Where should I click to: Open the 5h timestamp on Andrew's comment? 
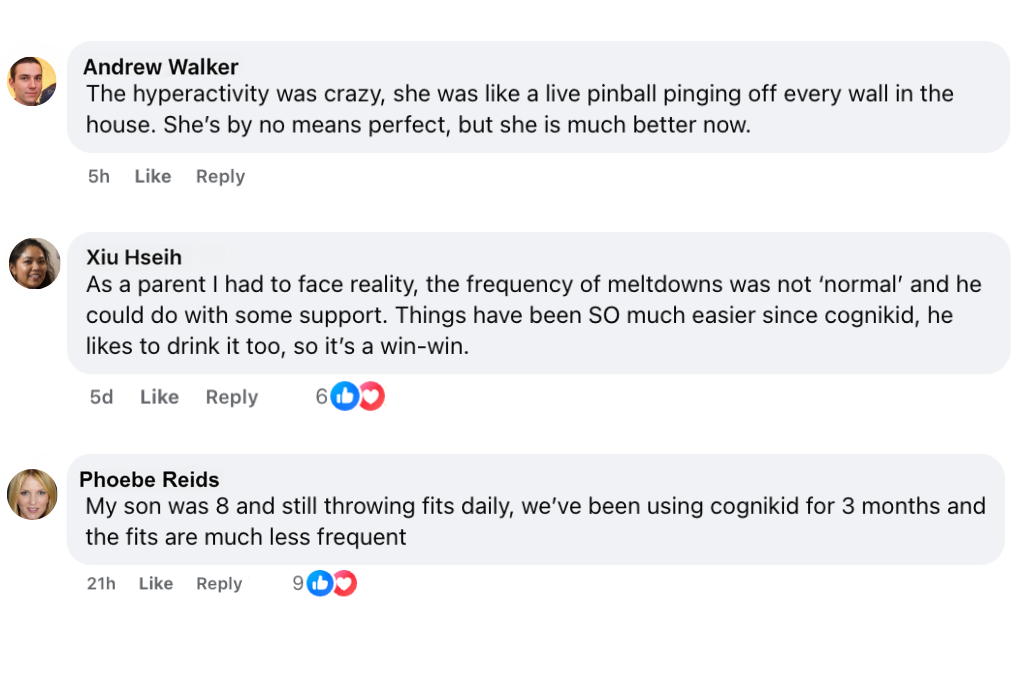[x=99, y=176]
